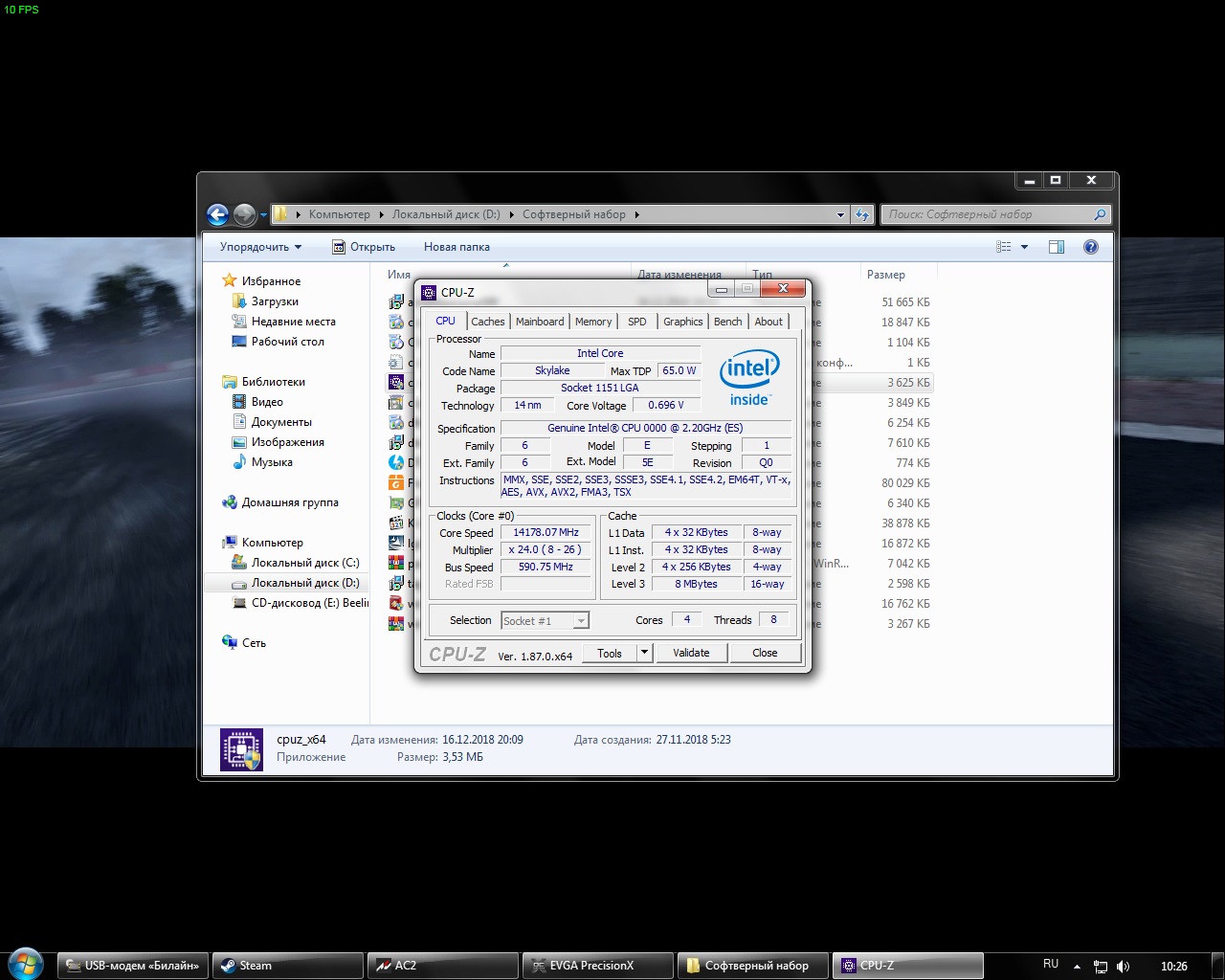Go forward in the Explorer window

[x=245, y=214]
